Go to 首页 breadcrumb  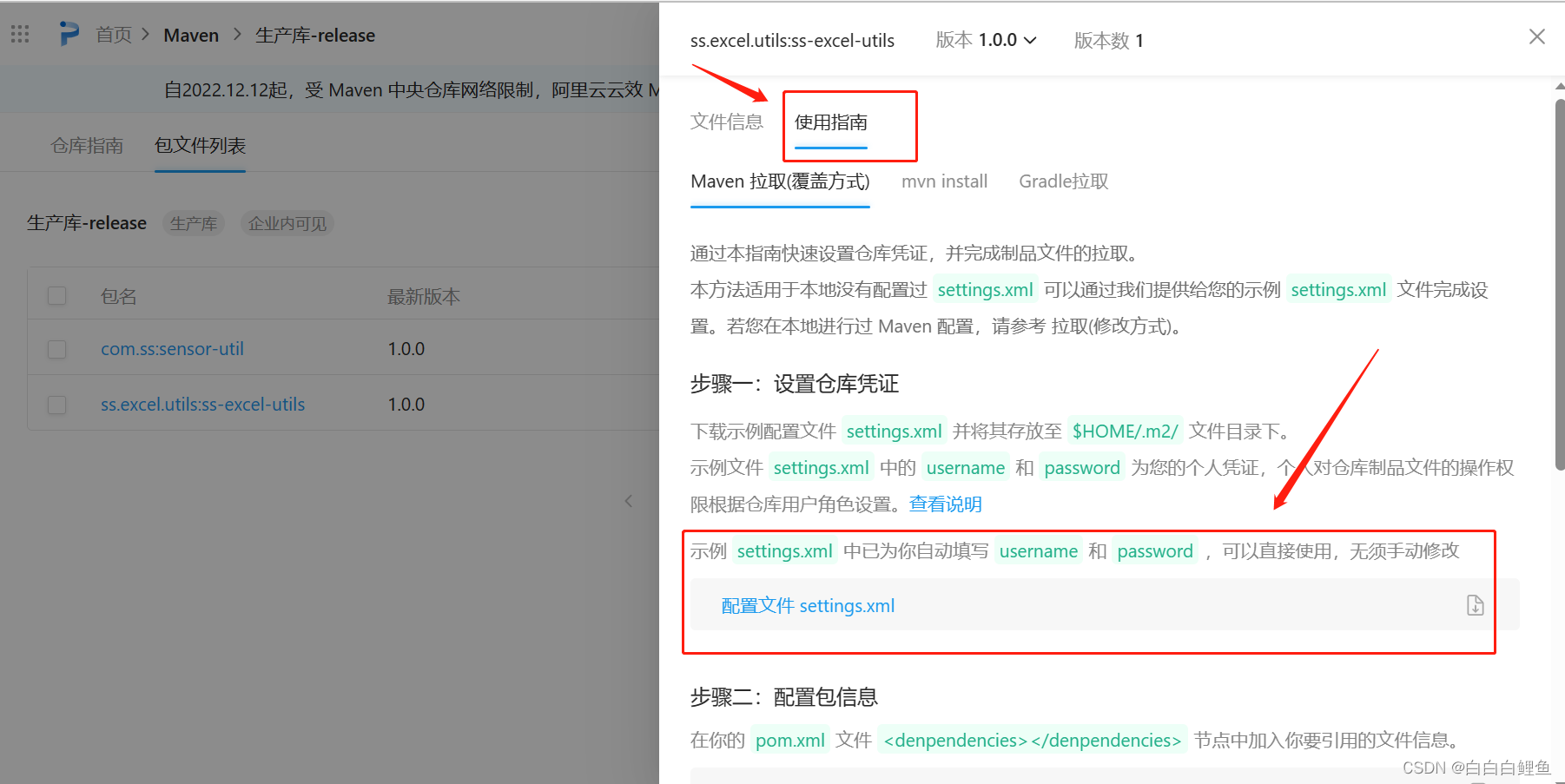(114, 35)
